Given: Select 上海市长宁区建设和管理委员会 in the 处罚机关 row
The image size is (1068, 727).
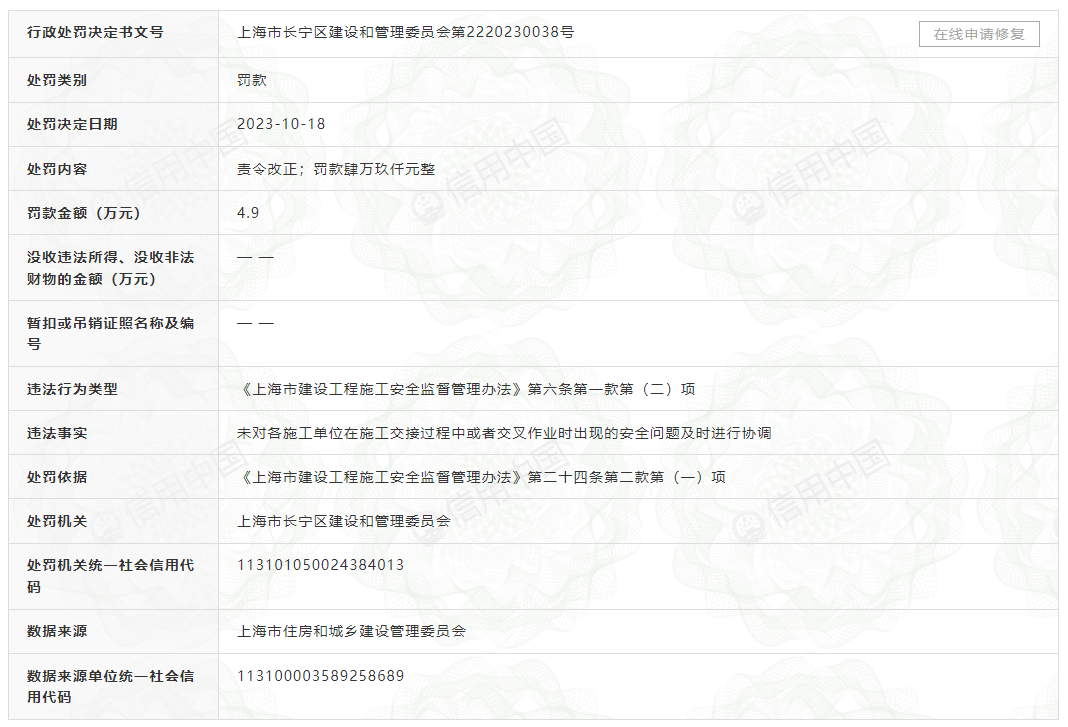Looking at the screenshot, I should click(344, 521).
